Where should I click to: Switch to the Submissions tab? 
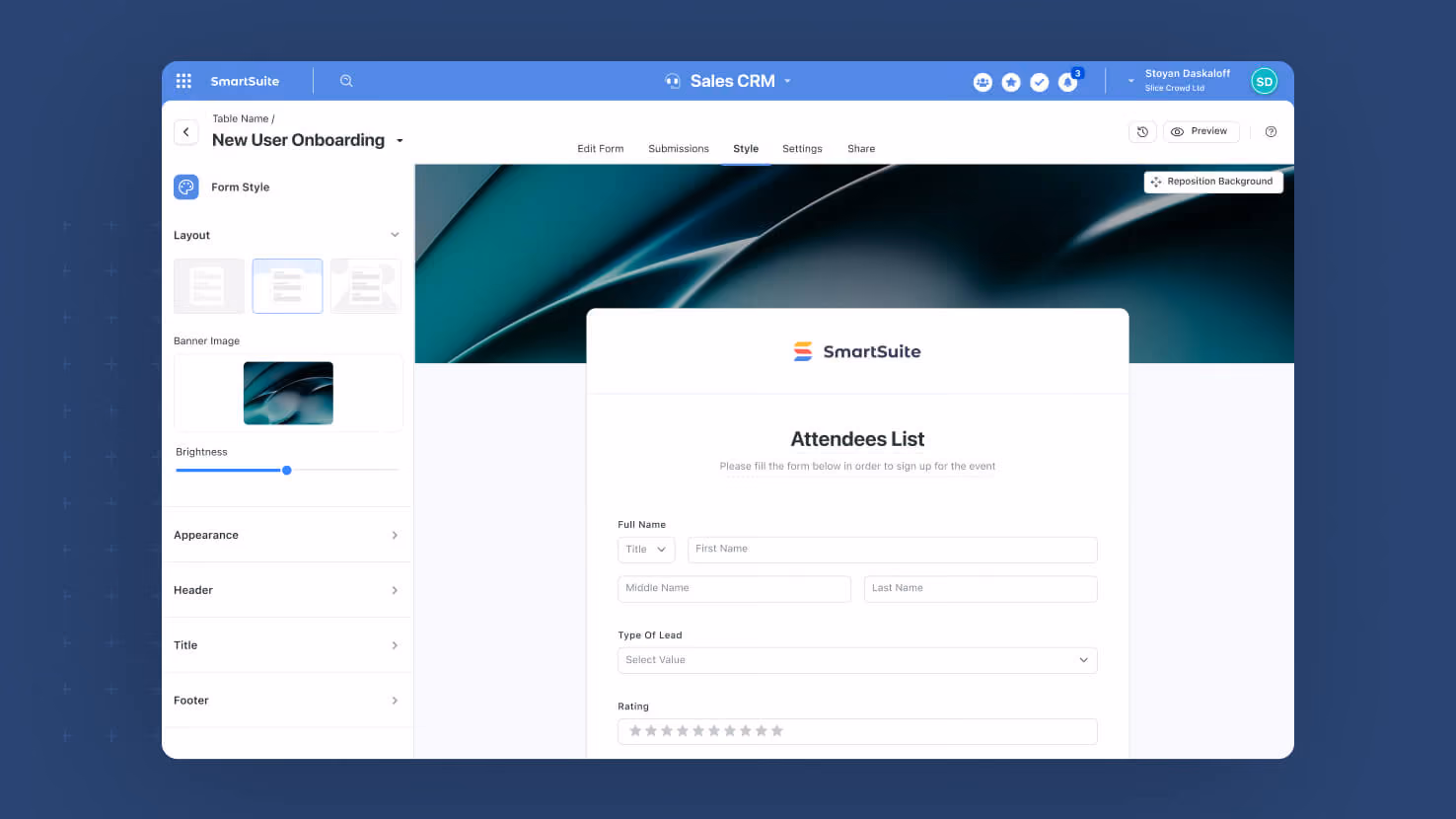point(679,149)
